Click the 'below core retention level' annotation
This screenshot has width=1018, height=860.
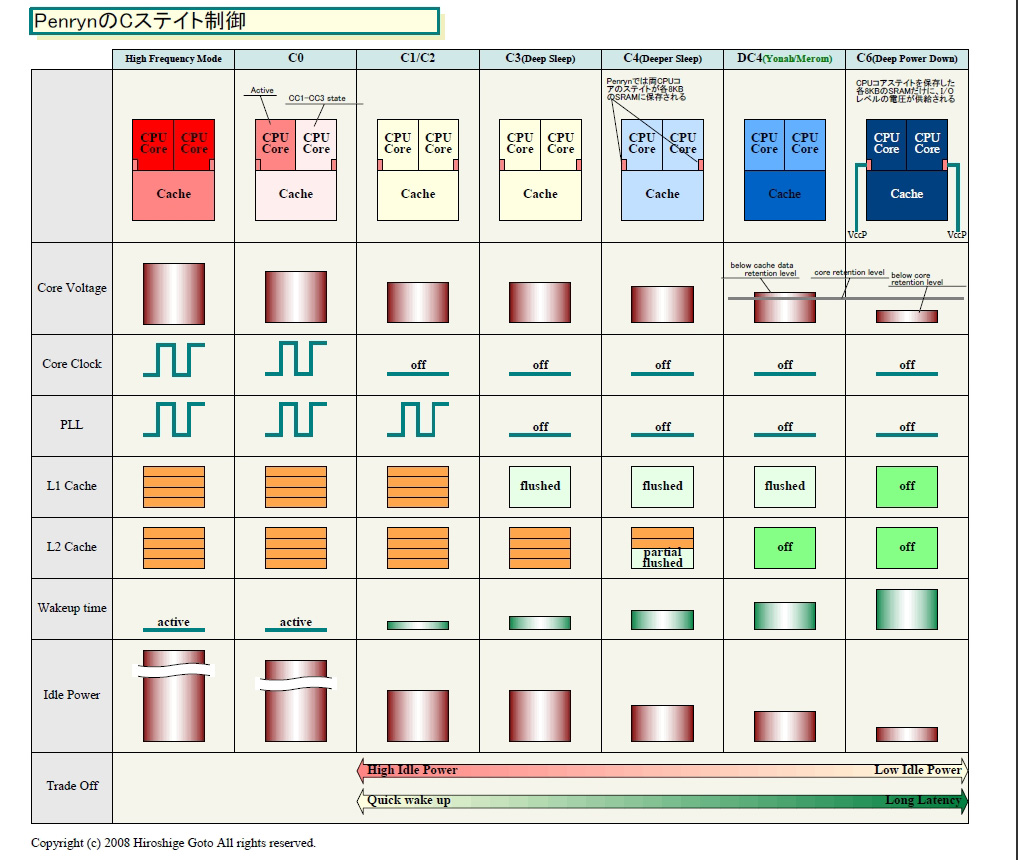point(917,279)
